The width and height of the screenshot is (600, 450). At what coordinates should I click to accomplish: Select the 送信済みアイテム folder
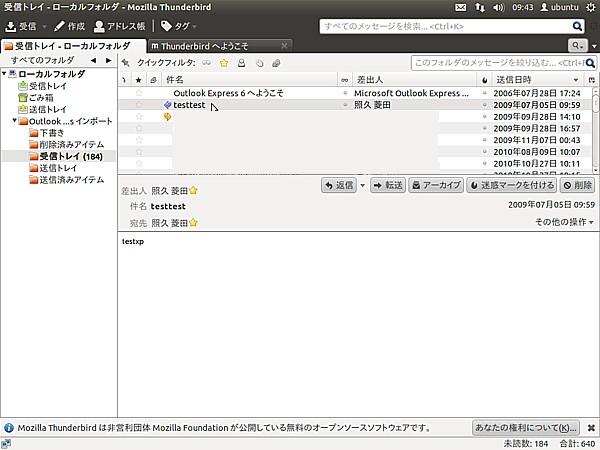(67, 180)
